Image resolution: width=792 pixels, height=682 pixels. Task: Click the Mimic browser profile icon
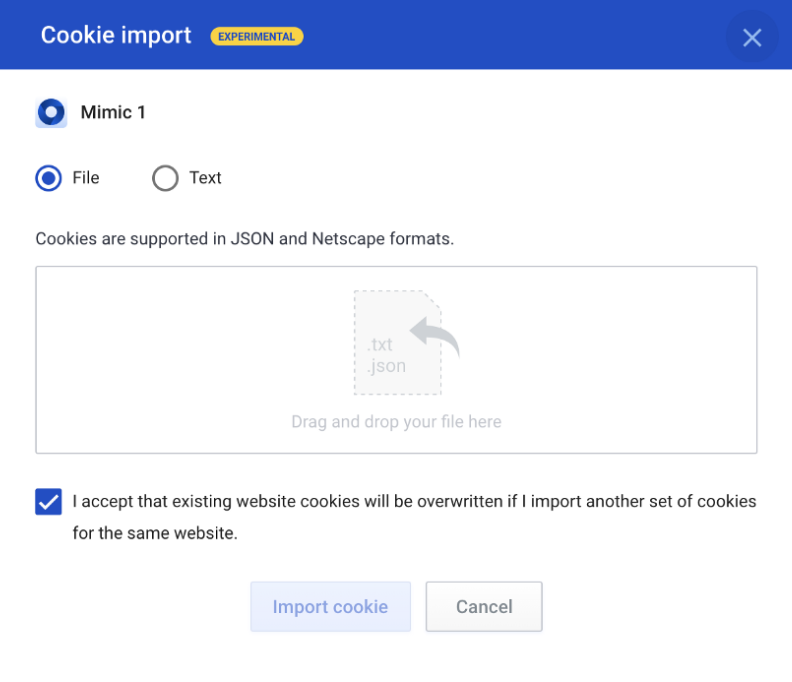coord(51,112)
